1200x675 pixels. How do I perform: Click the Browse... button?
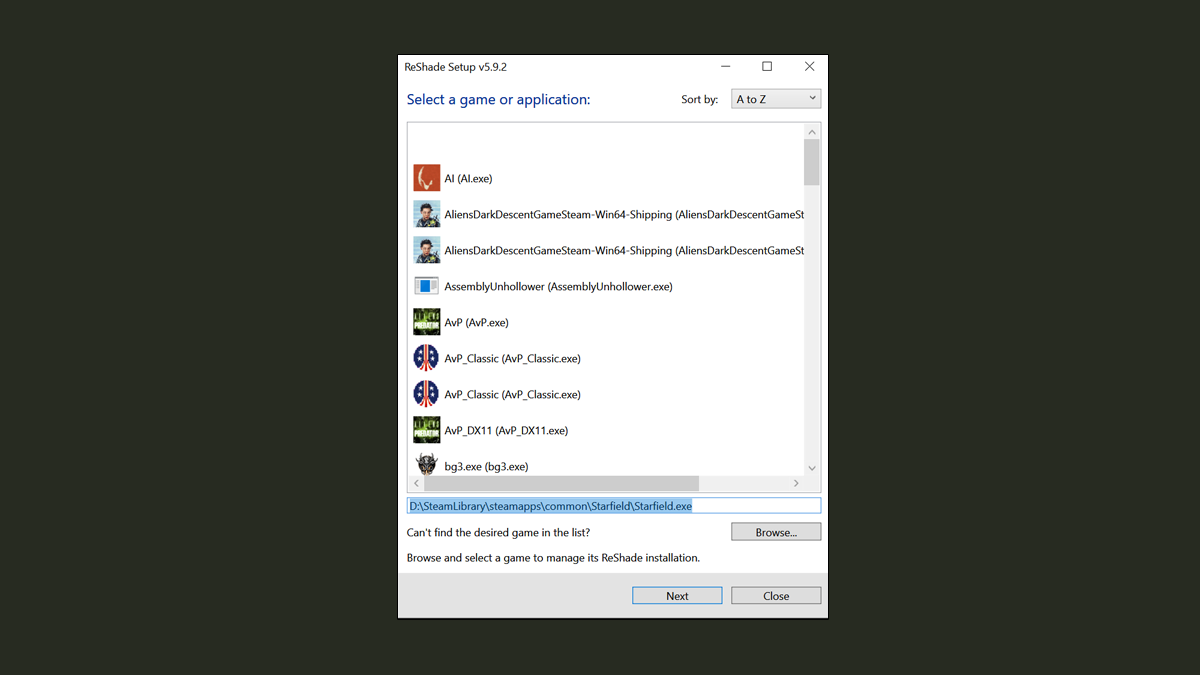[x=775, y=532]
